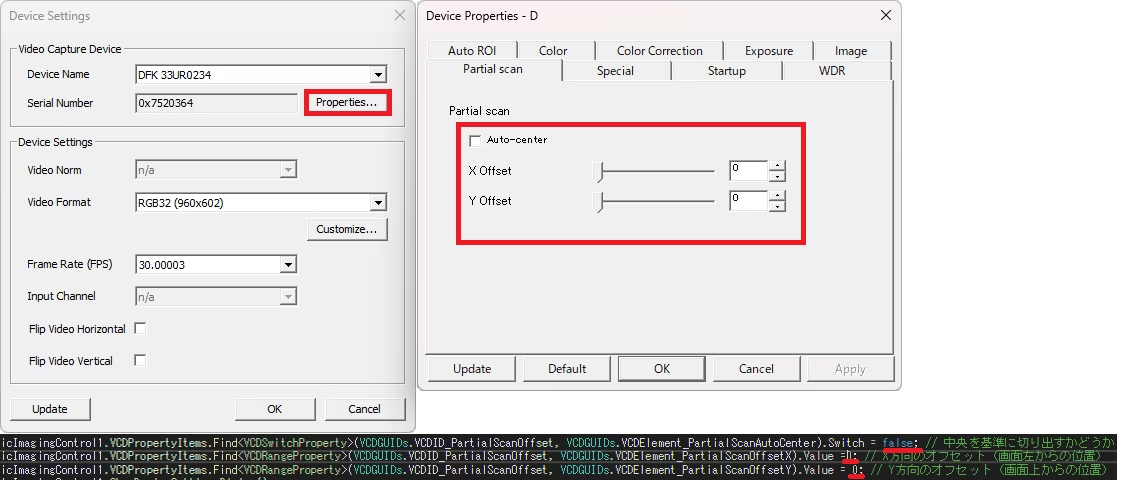Click the X Offset value field
This screenshot has width=1121, height=480.
(x=747, y=171)
